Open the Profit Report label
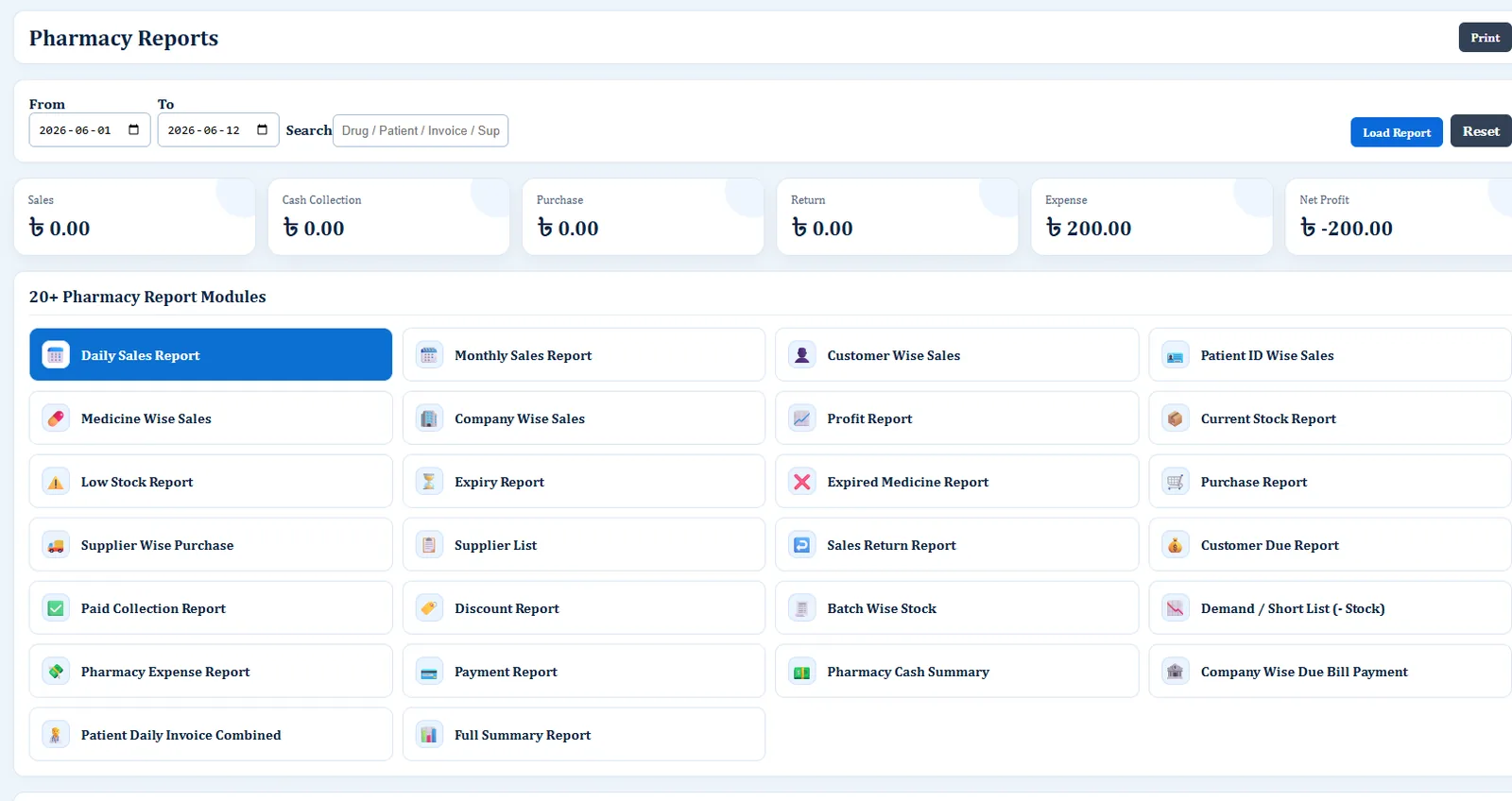The width and height of the screenshot is (1512, 801). 869,418
